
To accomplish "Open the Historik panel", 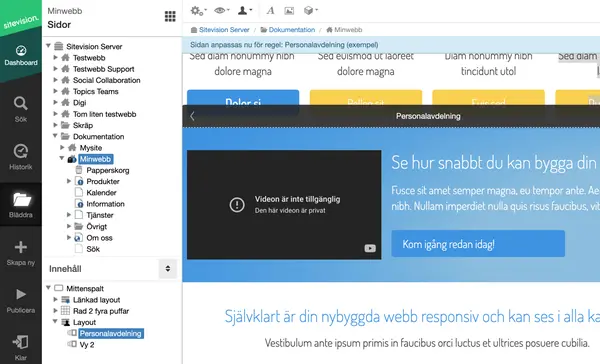I will [21, 157].
